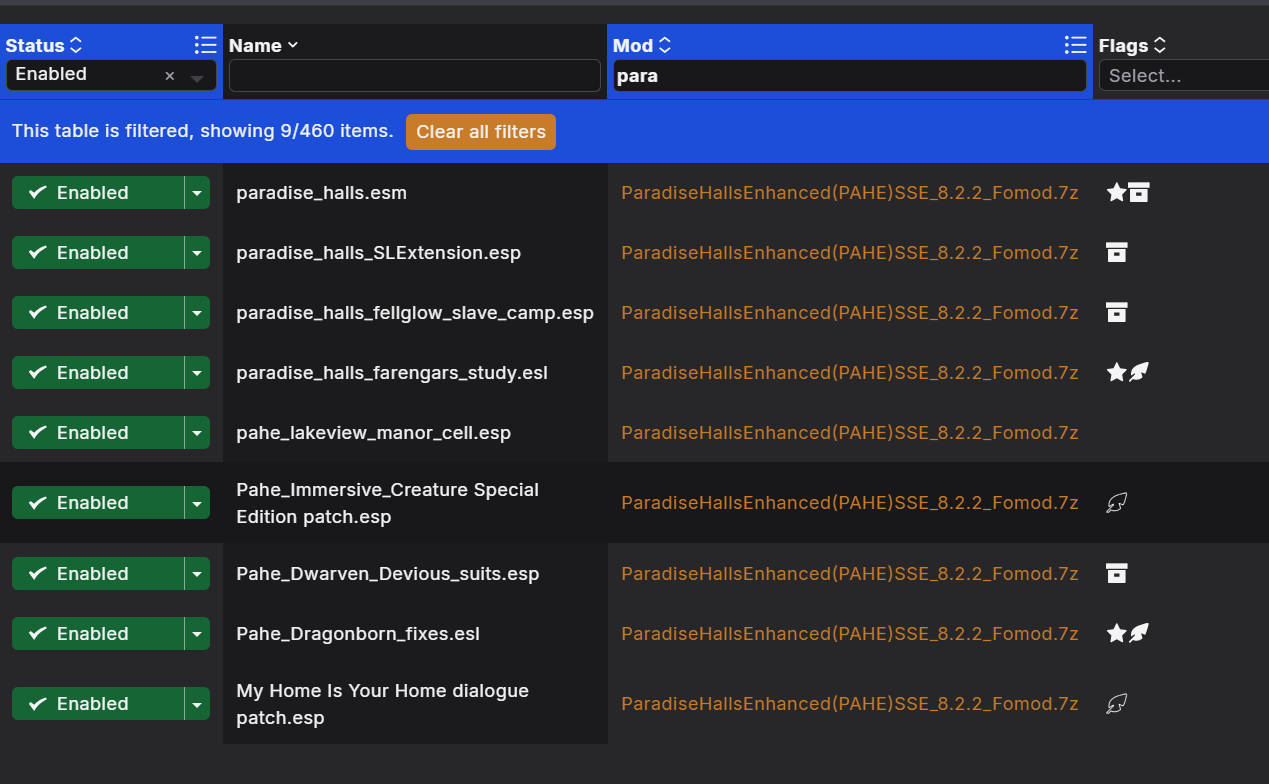Click the archive icon for paradise_halls_SLExtension.esp
Screen dimensions: 1269x784
tap(1117, 252)
